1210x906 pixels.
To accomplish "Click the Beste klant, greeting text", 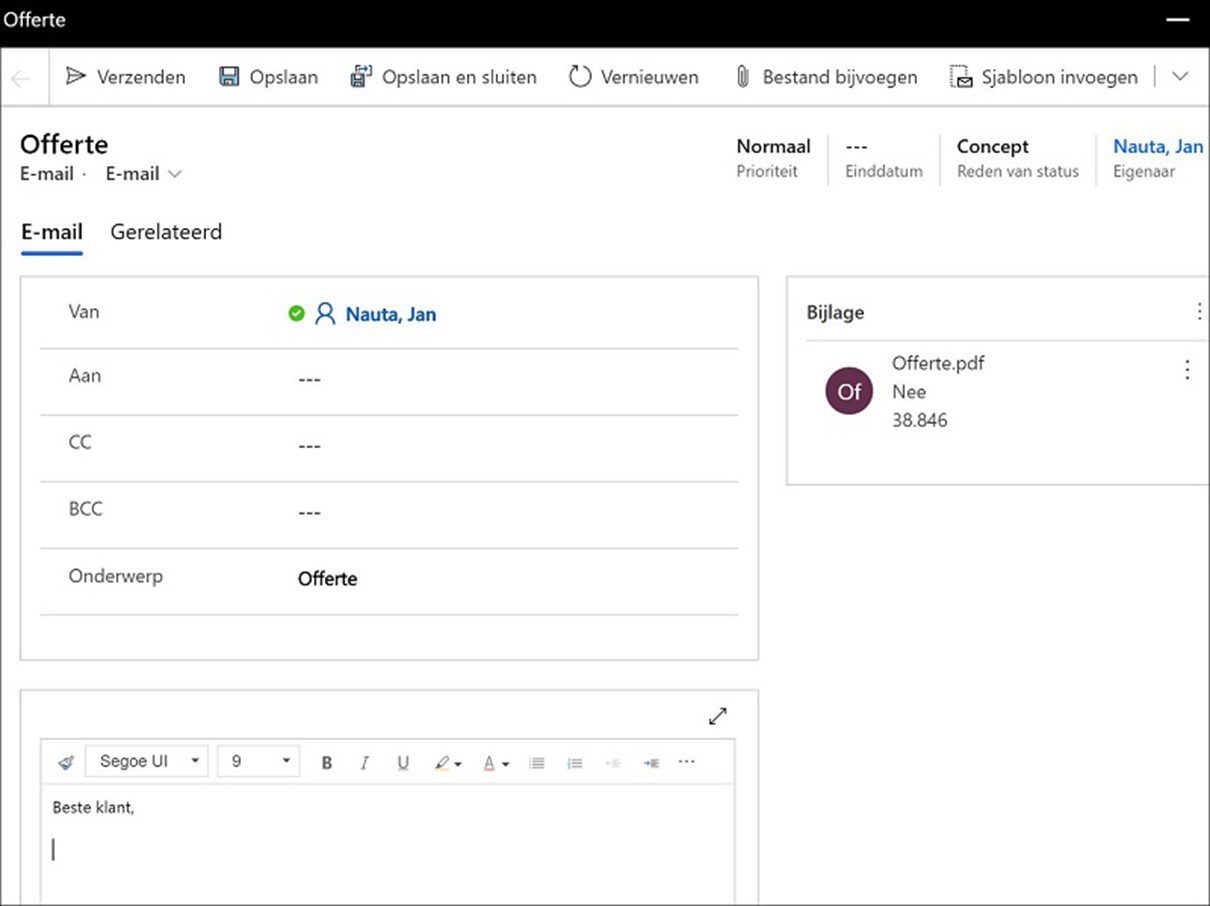I will [93, 807].
